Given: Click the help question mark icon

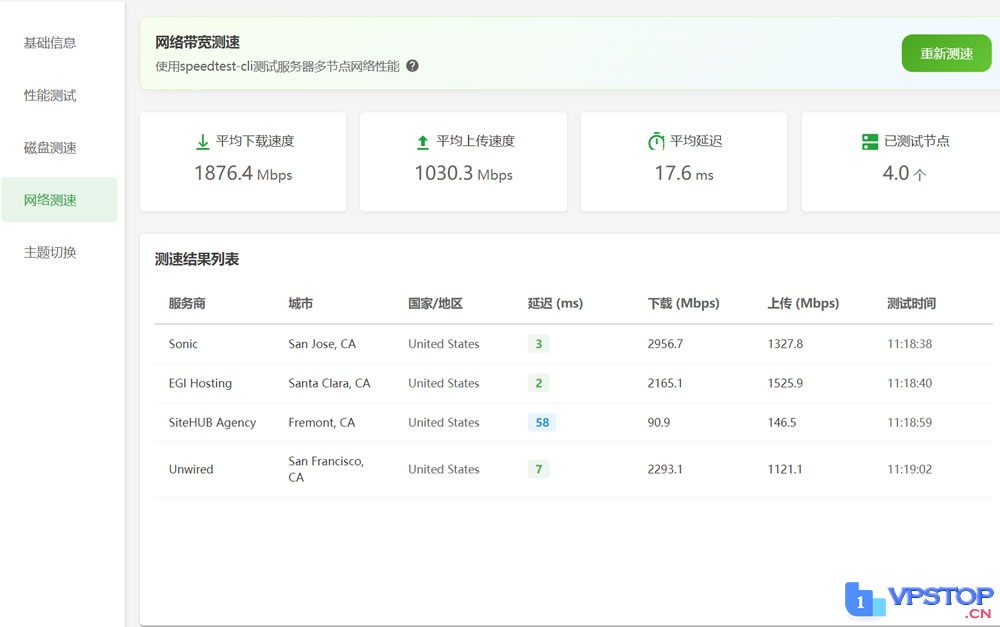Looking at the screenshot, I should point(412,66).
